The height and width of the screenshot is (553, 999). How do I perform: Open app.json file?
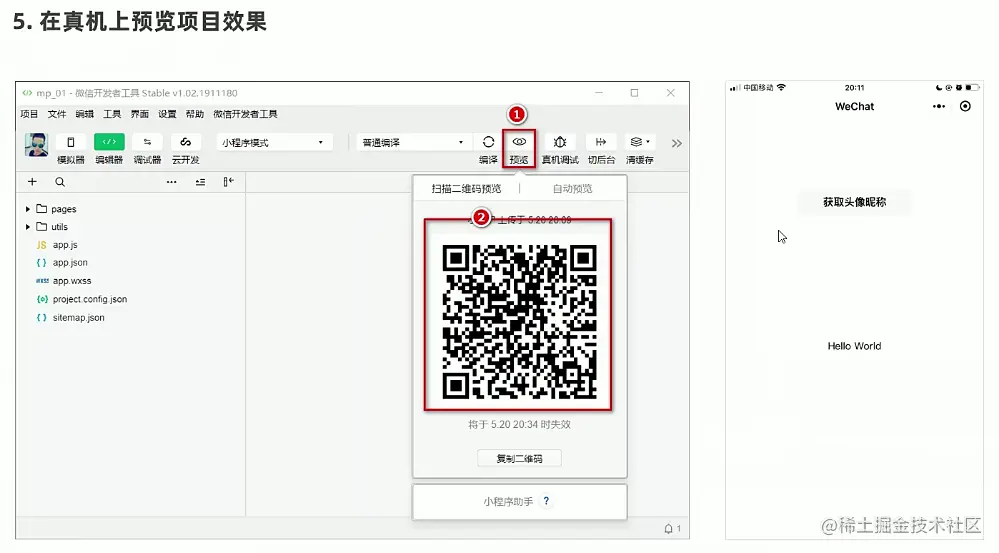pyautogui.click(x=70, y=262)
